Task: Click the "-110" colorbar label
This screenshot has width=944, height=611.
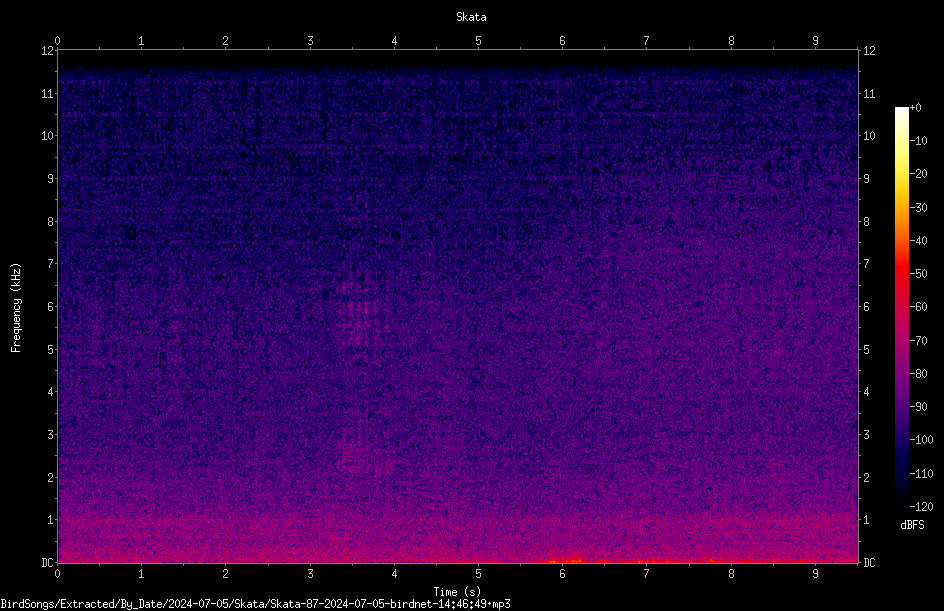Action: (922, 474)
